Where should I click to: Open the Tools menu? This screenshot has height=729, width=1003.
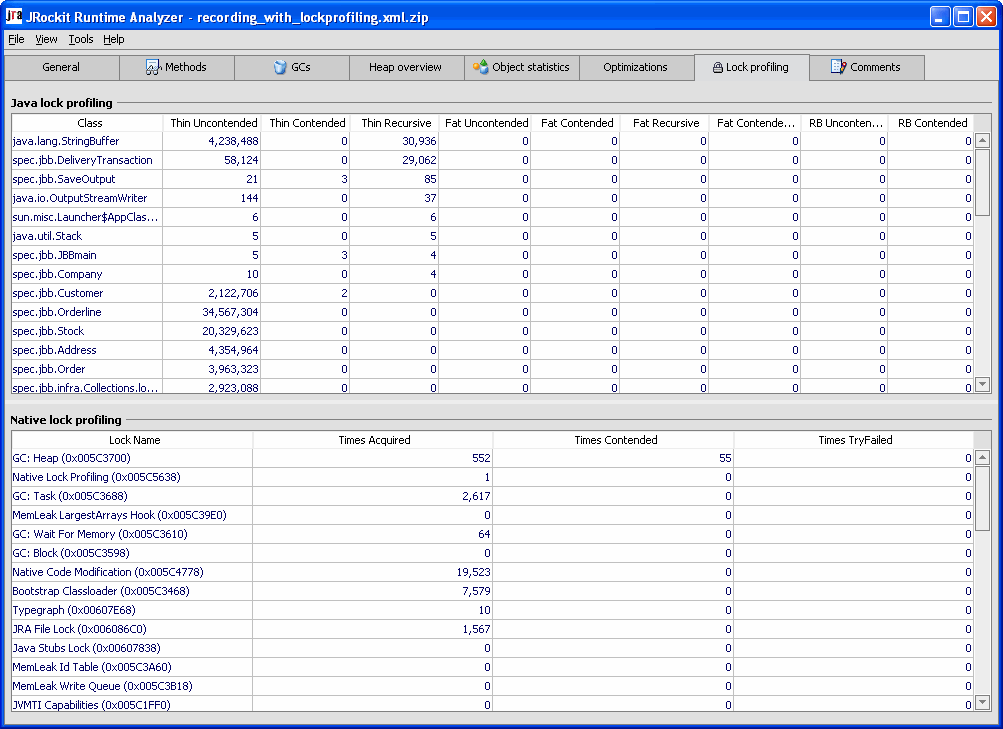(81, 39)
